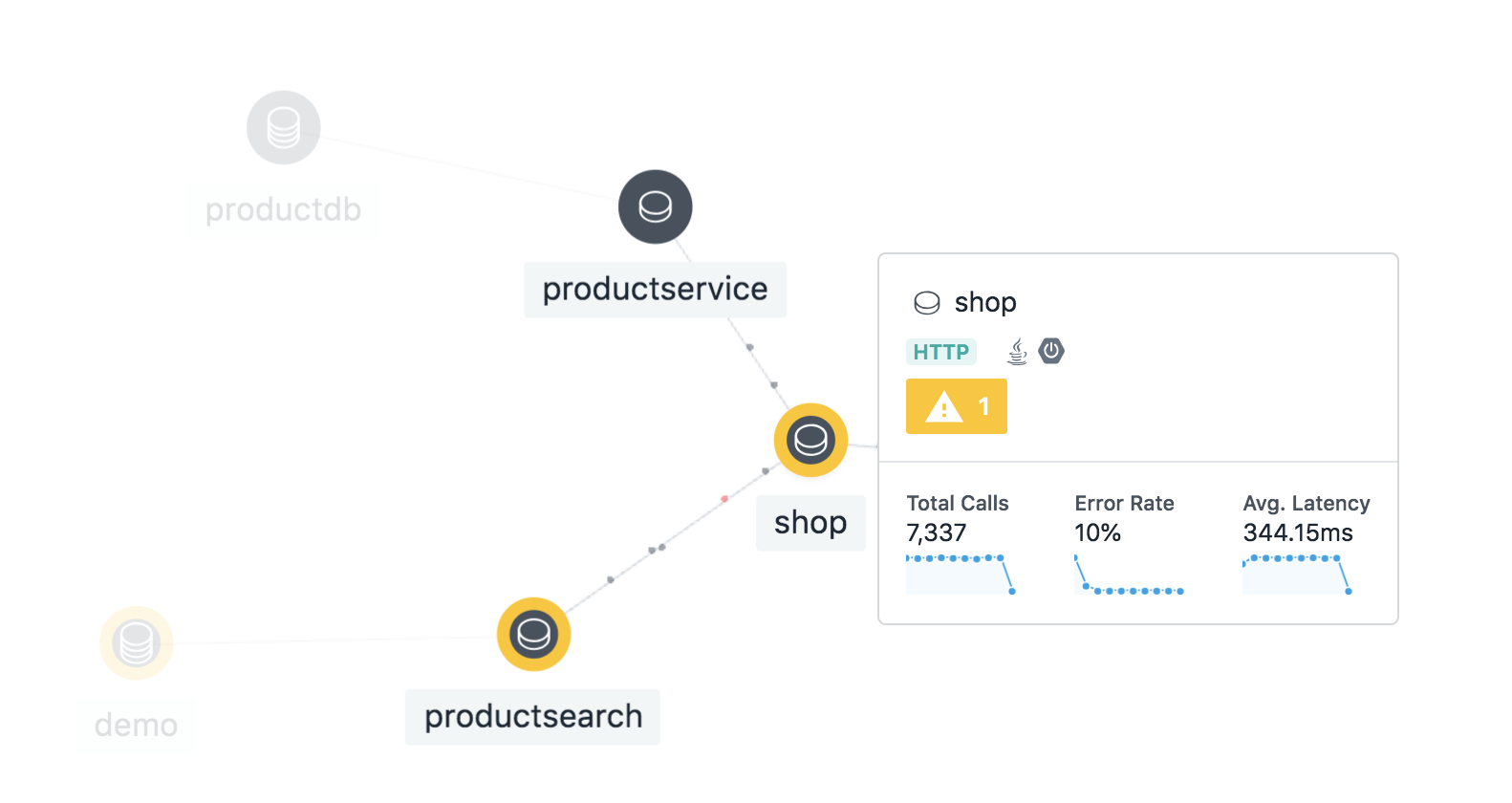Open the productservice label
The width and height of the screenshot is (1512, 803).
pyautogui.click(x=655, y=289)
